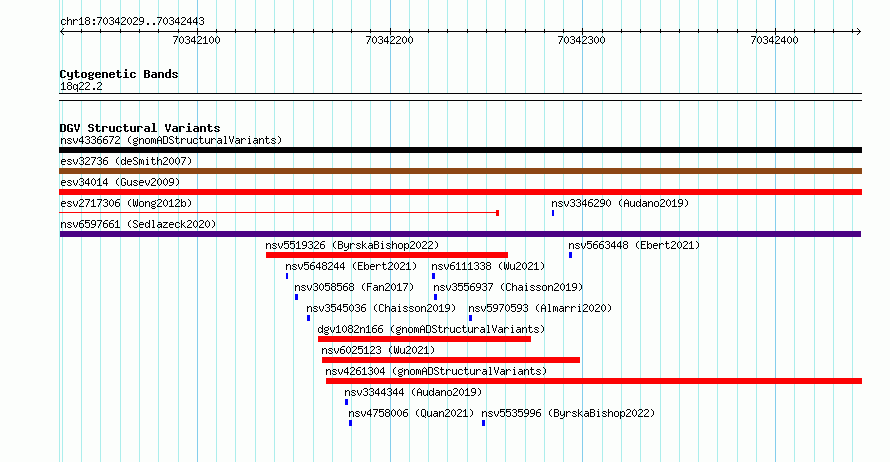Click the 70342100 ruler position label
890x462 pixels.
click(x=196, y=40)
